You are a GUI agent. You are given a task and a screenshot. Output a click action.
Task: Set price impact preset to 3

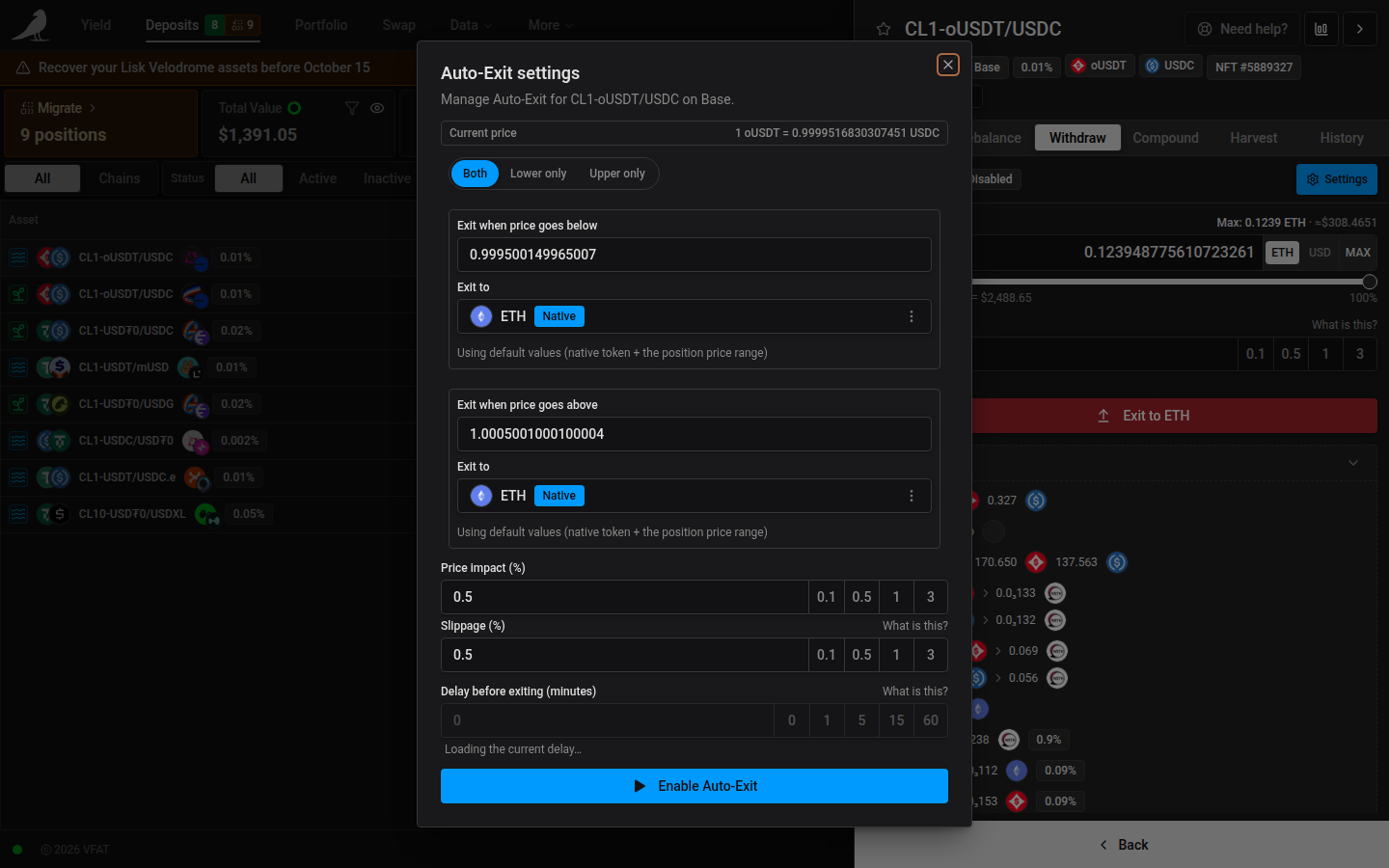pyautogui.click(x=931, y=597)
